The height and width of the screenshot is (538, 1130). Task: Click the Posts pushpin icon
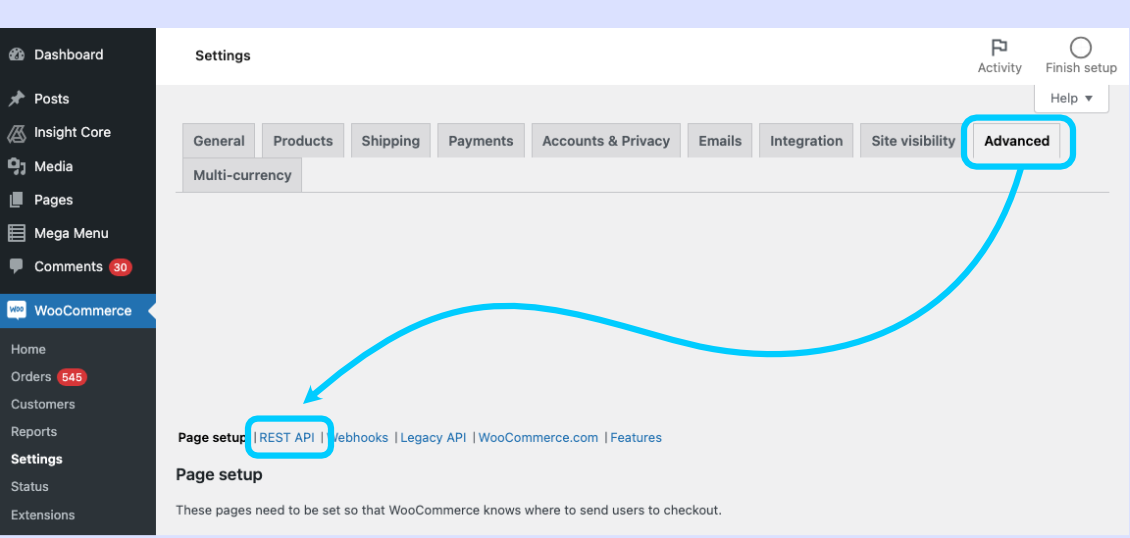coord(17,99)
